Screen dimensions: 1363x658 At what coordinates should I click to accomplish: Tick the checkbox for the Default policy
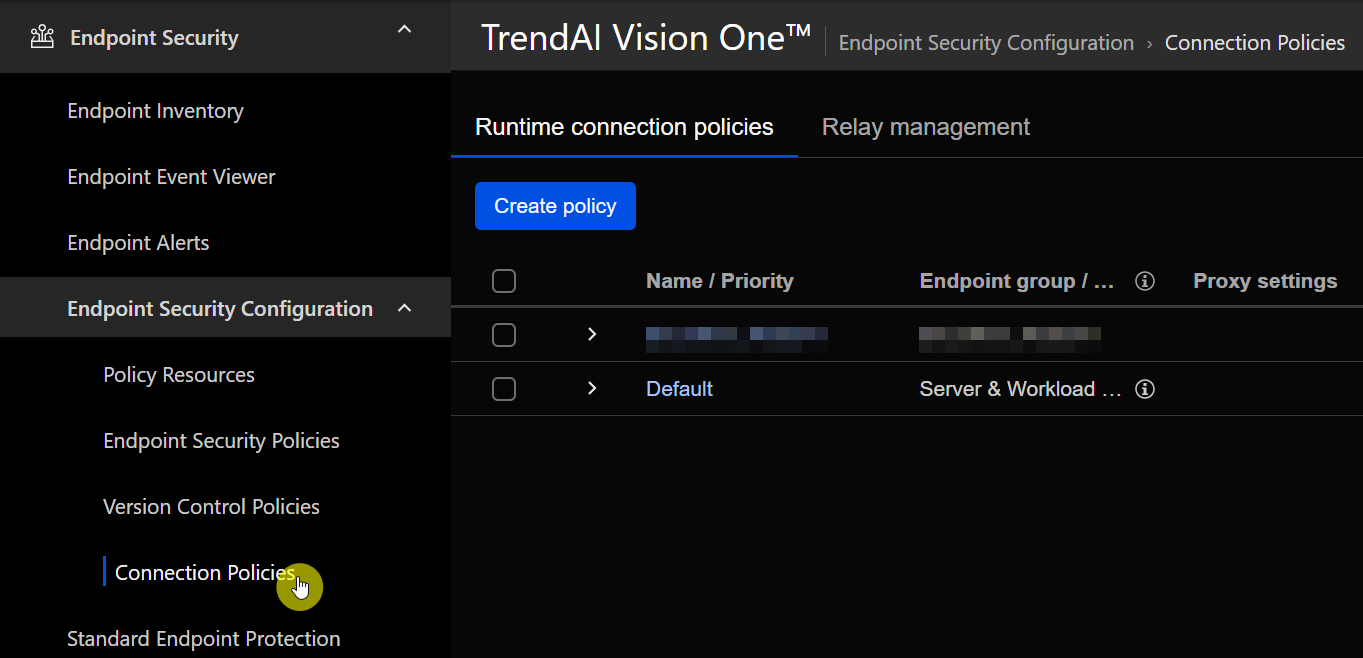click(x=504, y=389)
